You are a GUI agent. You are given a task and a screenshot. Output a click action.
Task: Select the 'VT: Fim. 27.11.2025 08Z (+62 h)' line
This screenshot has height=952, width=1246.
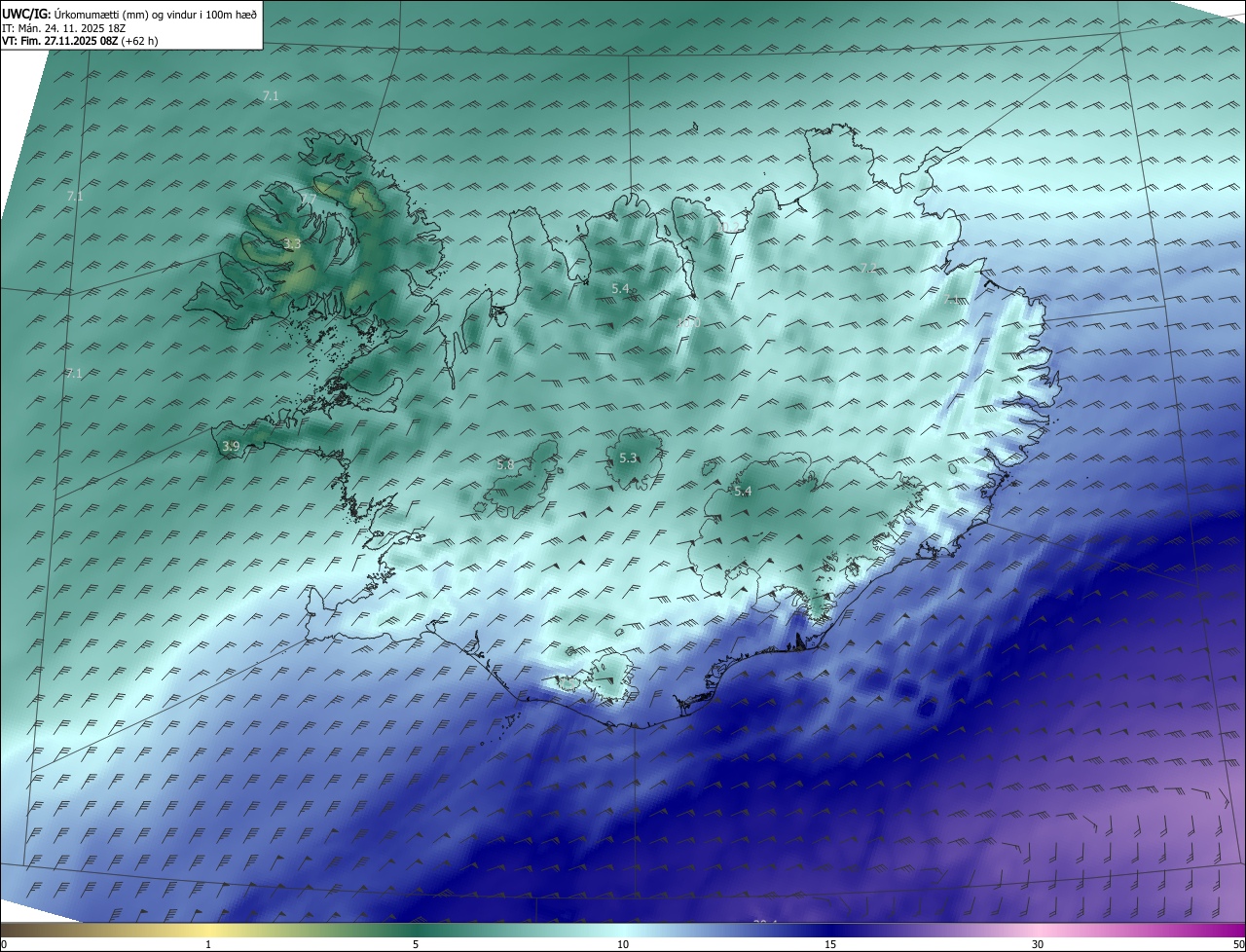(80, 41)
